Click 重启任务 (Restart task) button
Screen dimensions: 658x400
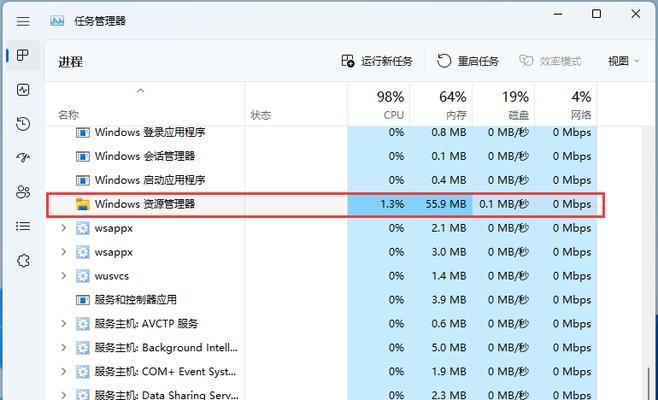pyautogui.click(x=468, y=61)
